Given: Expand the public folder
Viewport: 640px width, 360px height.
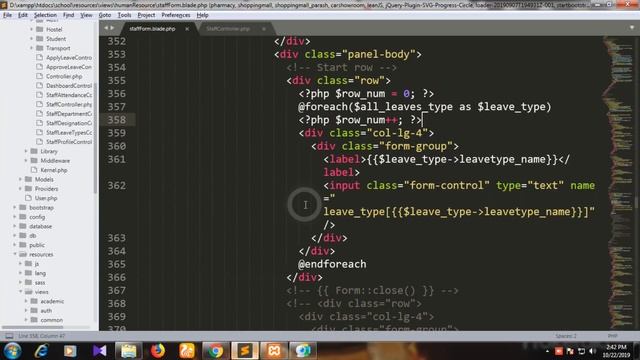Looking at the screenshot, I should pyautogui.click(x=15, y=245).
